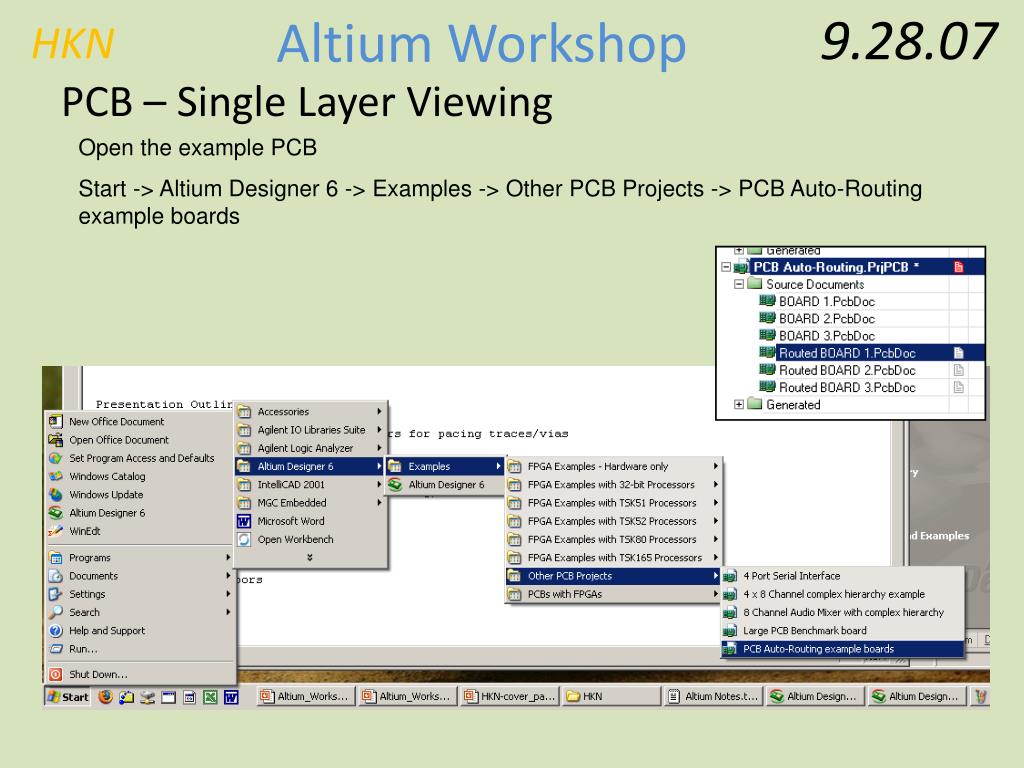Select BOARD 2.PcbDoc in project tree
1024x768 pixels.
(827, 319)
